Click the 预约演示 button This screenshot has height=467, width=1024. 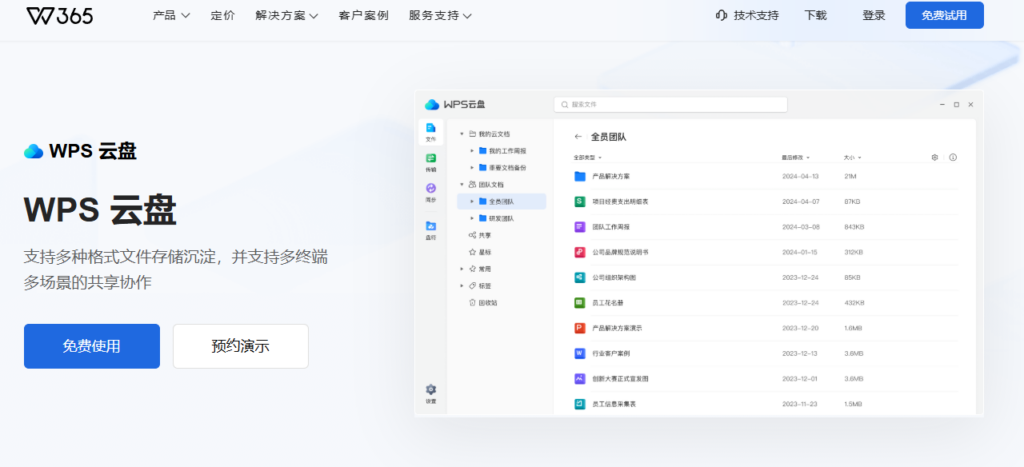240,346
